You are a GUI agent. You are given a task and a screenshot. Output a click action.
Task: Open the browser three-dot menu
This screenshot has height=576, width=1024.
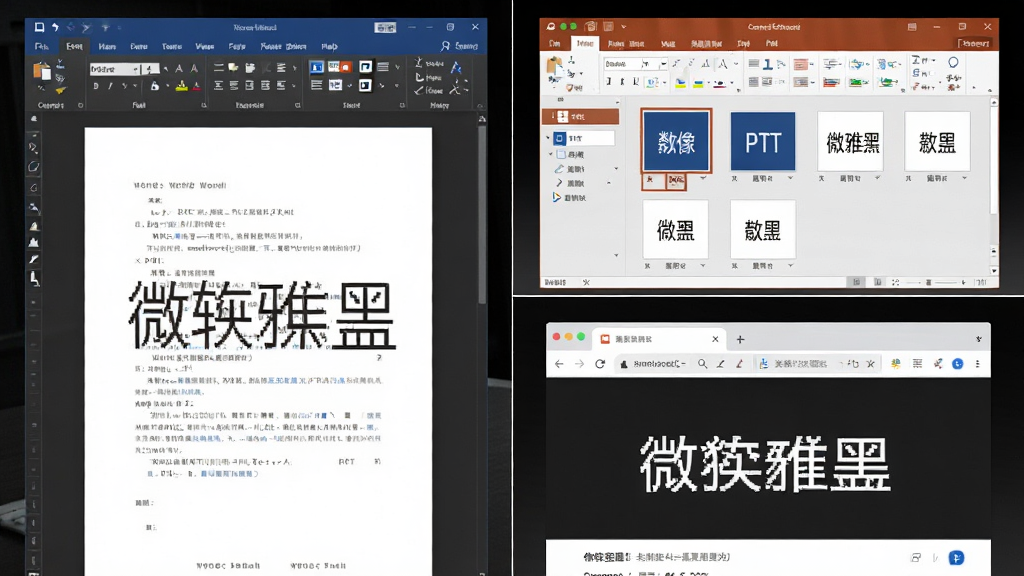click(978, 364)
